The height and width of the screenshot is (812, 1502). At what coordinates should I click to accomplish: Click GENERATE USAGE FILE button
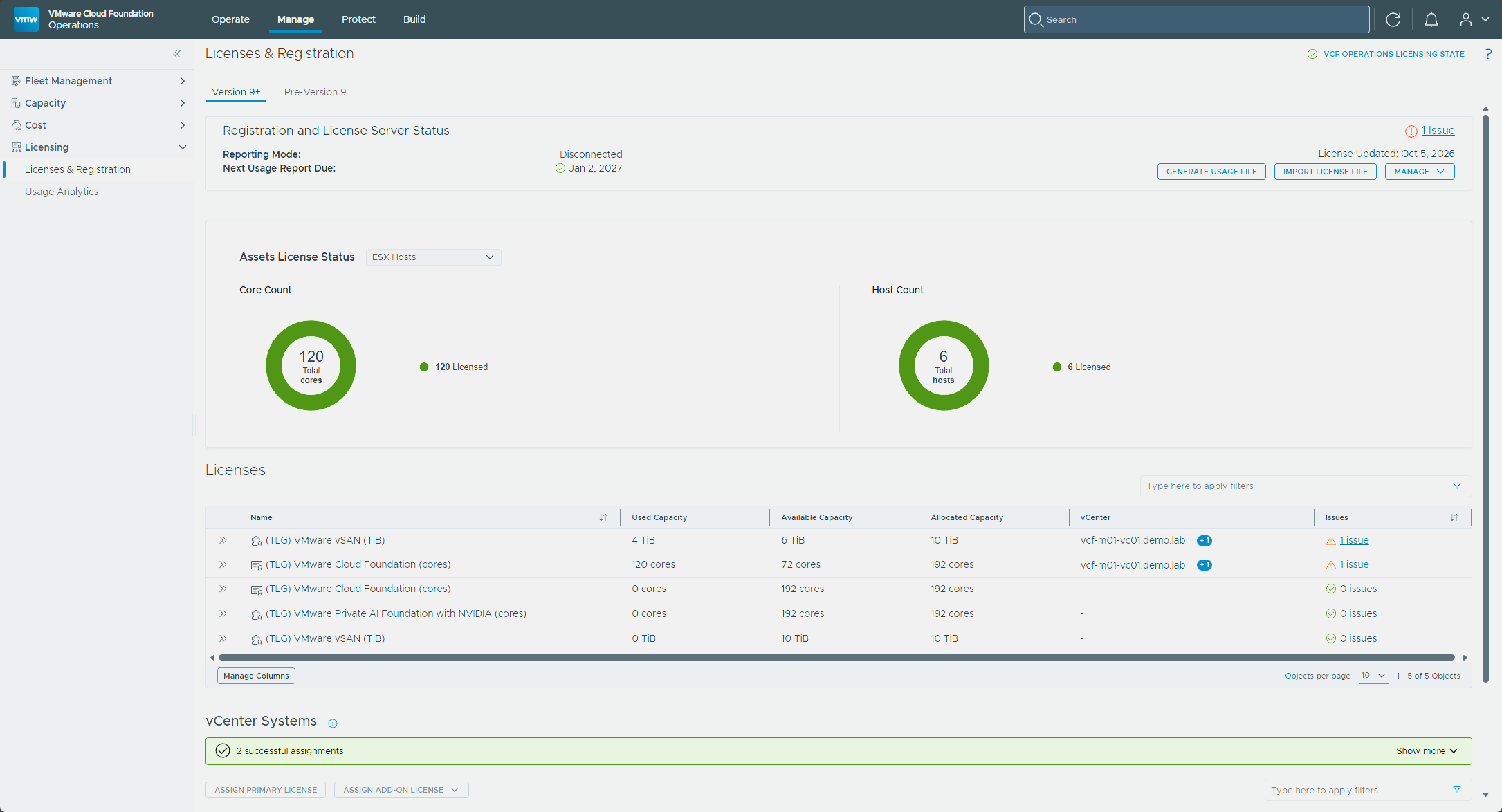(x=1211, y=172)
